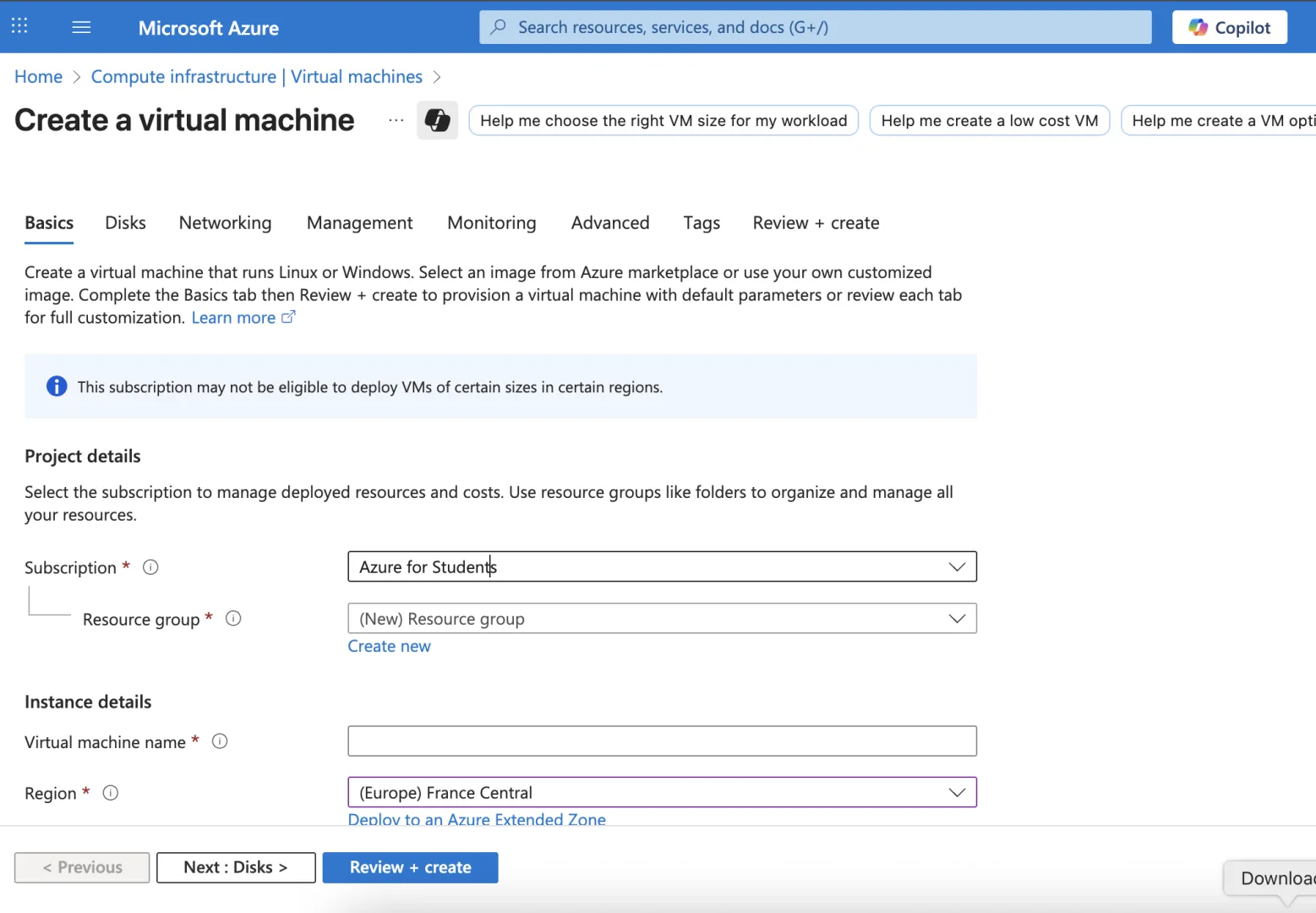Open the Learn more link

tap(233, 318)
